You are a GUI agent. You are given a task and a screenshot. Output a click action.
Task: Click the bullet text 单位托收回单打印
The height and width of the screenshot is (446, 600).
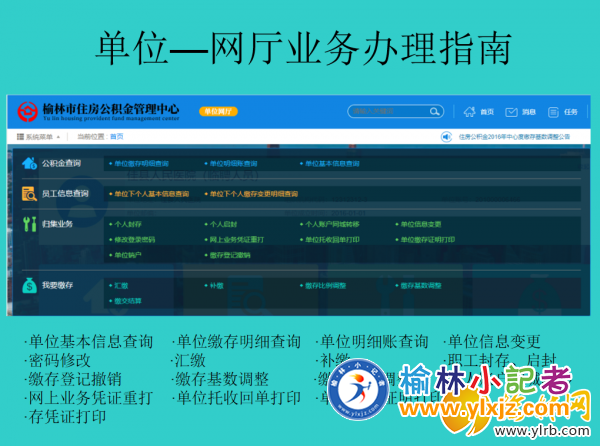239,398
